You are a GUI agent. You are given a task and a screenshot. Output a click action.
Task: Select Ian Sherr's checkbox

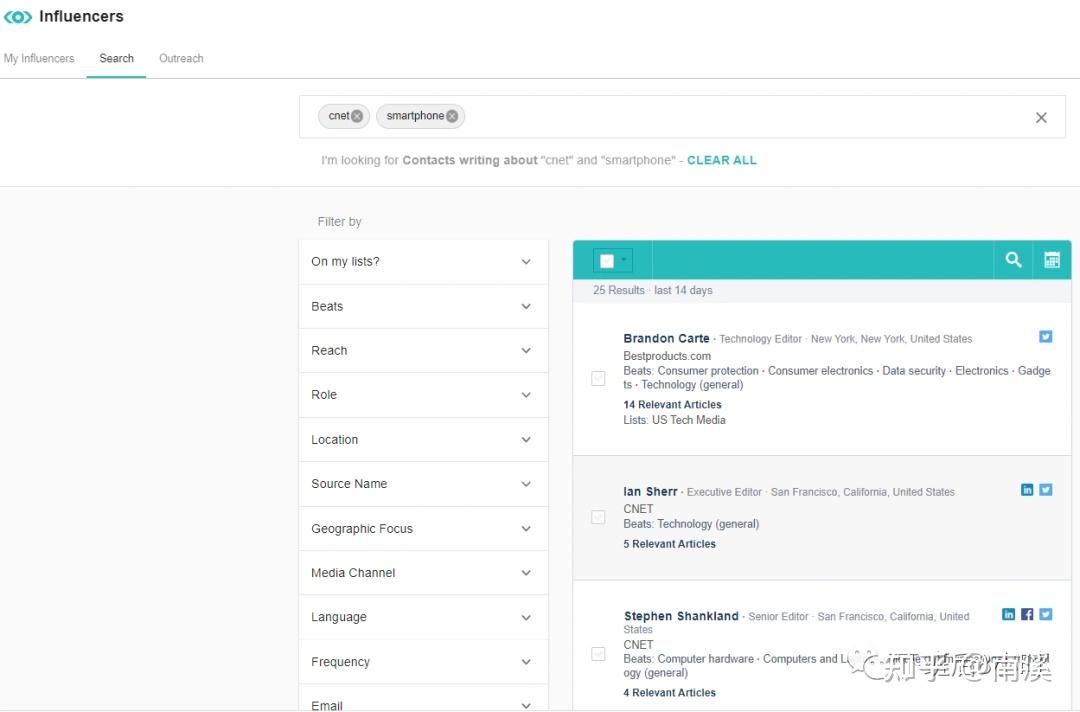point(598,517)
